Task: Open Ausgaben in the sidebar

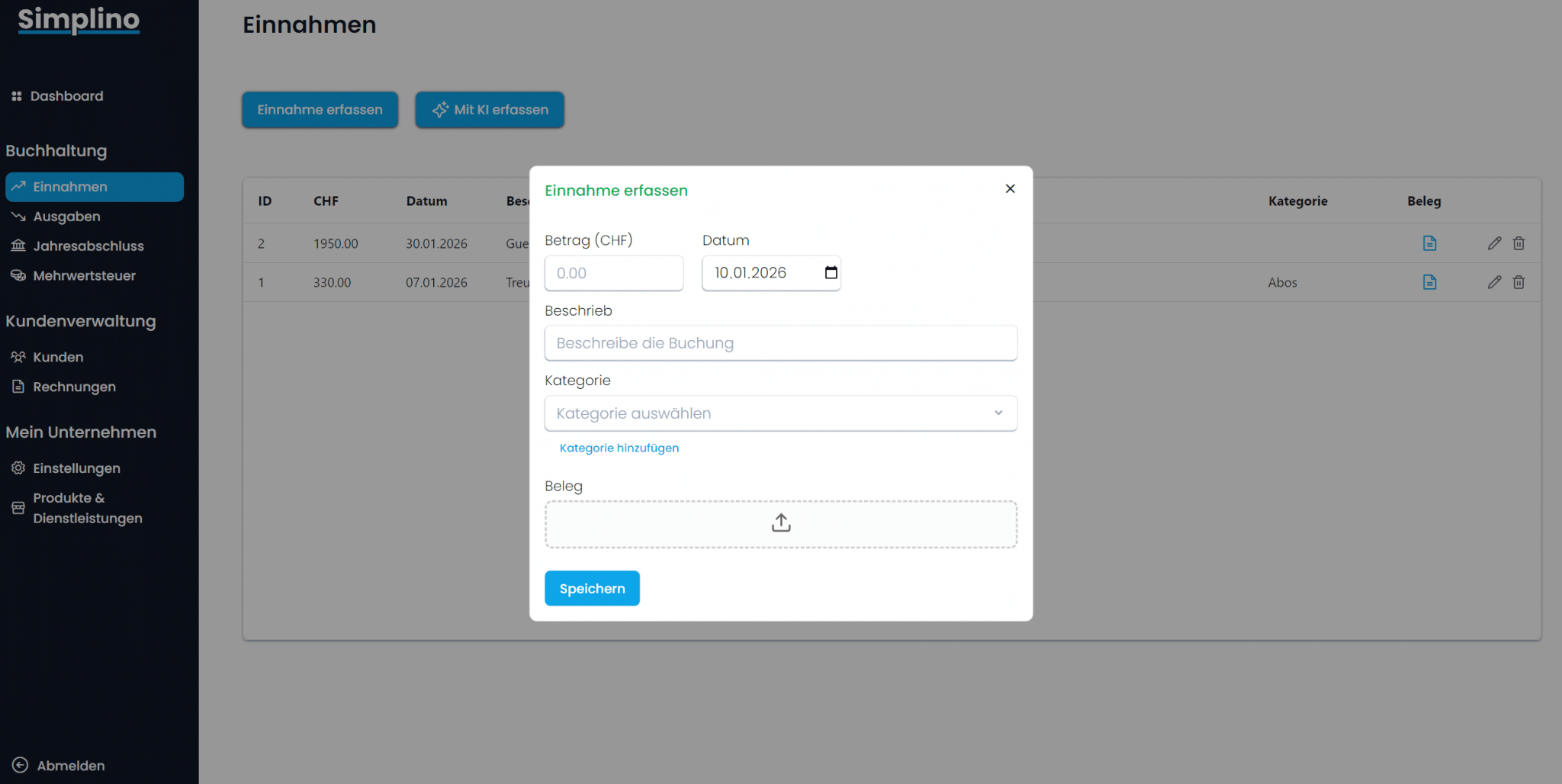Action: pos(66,217)
